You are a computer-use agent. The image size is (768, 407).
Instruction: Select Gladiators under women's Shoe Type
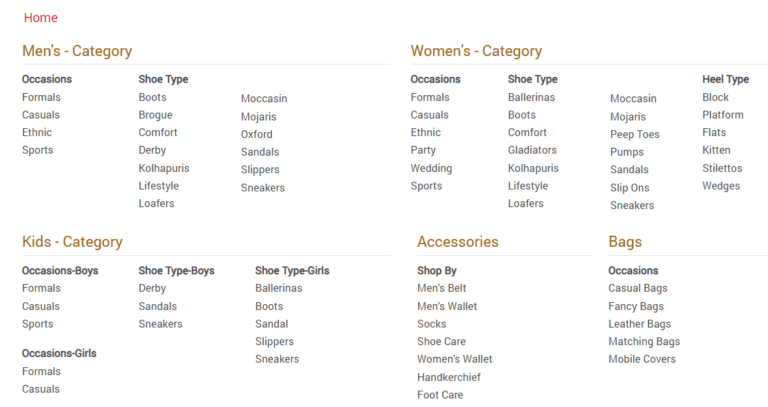click(x=532, y=150)
